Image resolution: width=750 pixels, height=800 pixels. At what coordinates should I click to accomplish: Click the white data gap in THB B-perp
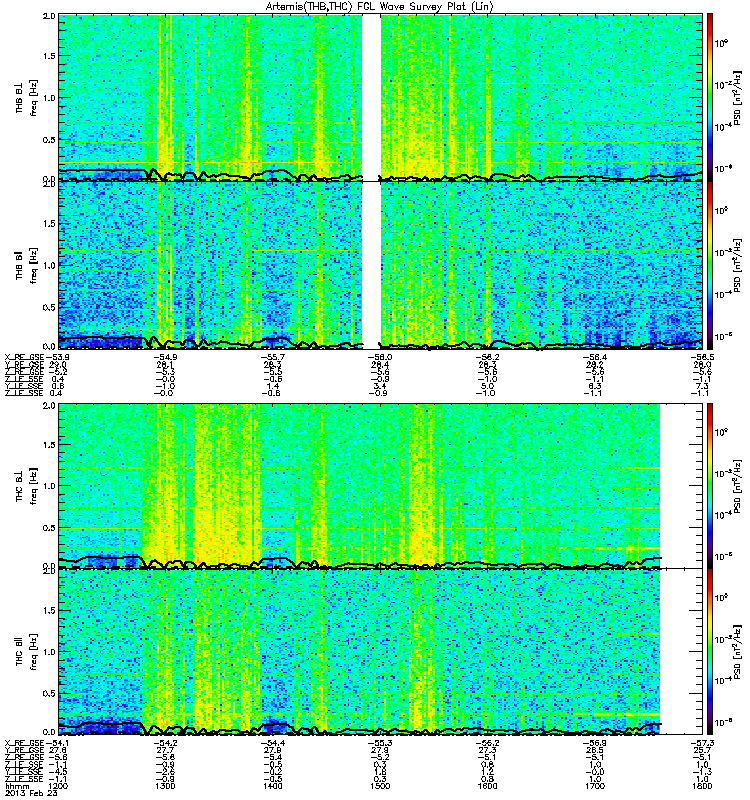click(x=371, y=97)
